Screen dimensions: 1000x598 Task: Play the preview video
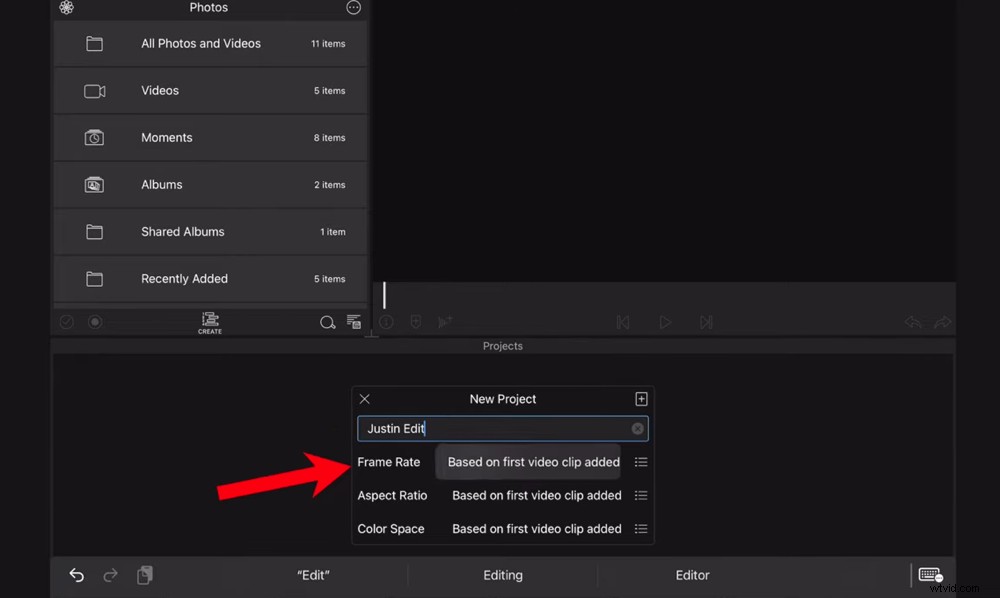tap(665, 322)
